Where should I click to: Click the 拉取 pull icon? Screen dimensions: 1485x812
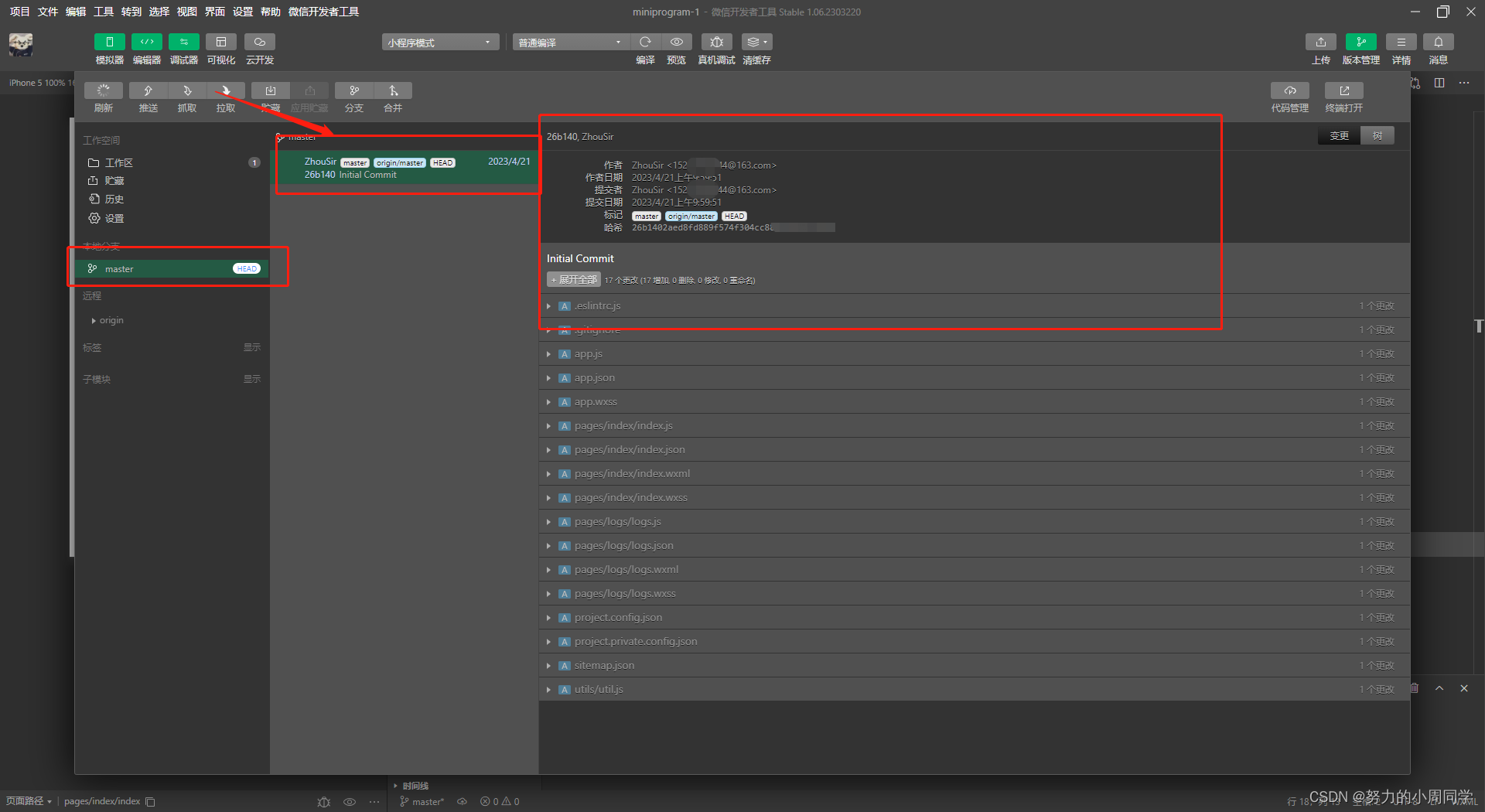click(225, 90)
